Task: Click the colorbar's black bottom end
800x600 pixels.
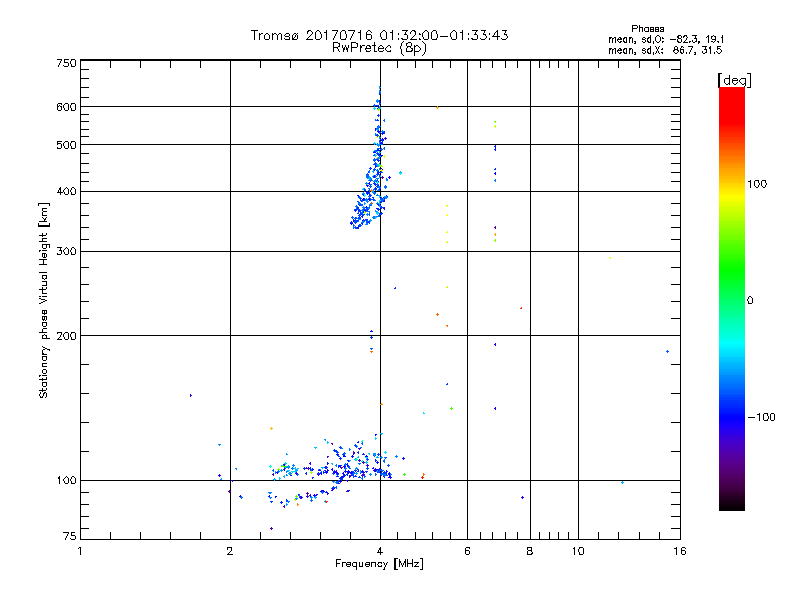Action: coord(732,503)
